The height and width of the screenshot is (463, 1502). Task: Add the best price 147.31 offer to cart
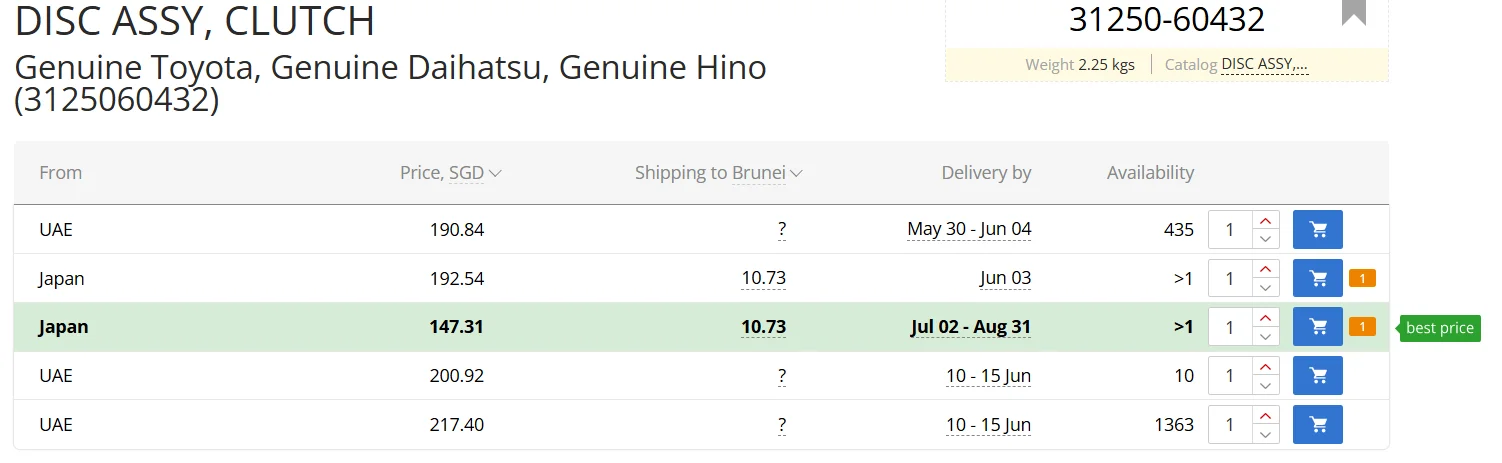tap(1317, 327)
